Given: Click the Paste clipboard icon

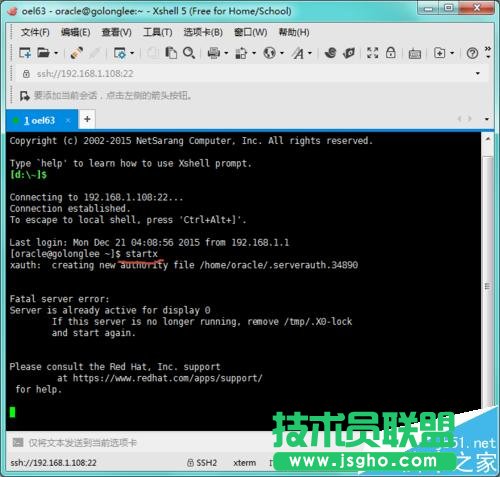Looking at the screenshot, I should [171, 53].
